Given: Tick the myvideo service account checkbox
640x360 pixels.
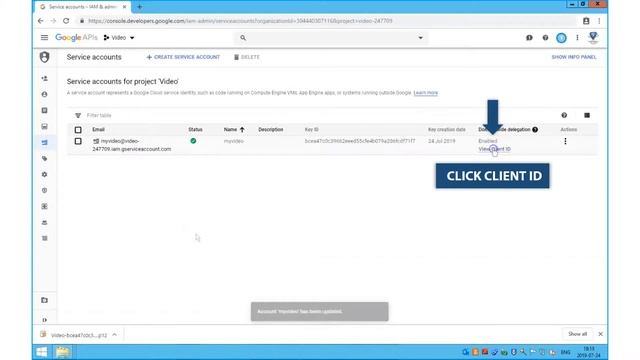Looking at the screenshot, I should (78, 141).
